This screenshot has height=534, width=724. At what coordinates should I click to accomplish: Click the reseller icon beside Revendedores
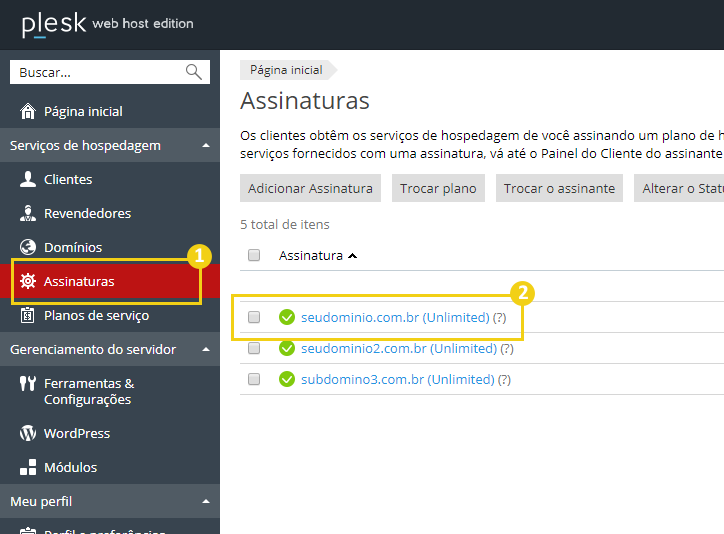[x=28, y=213]
